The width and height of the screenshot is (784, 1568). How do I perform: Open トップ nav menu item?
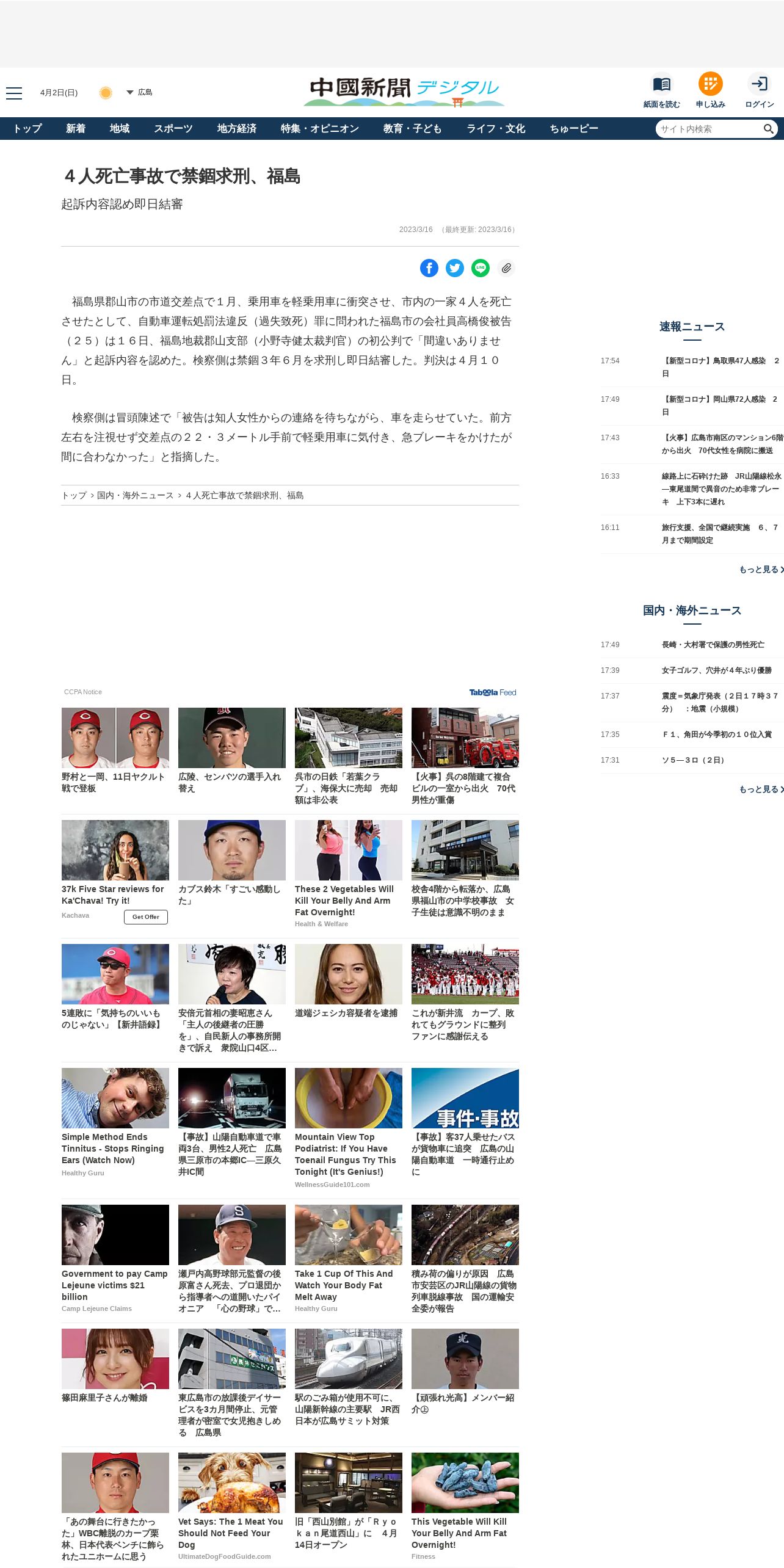click(x=27, y=129)
